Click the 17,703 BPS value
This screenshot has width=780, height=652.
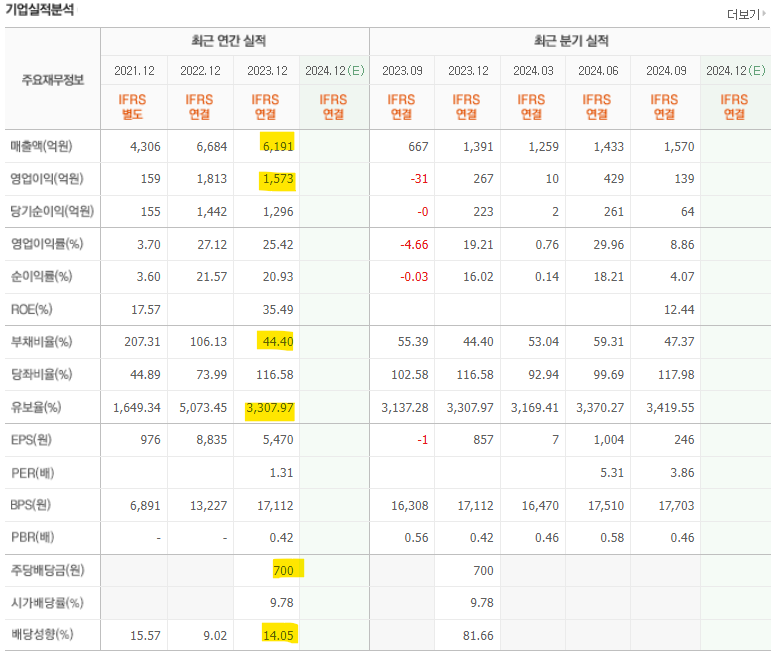point(676,506)
